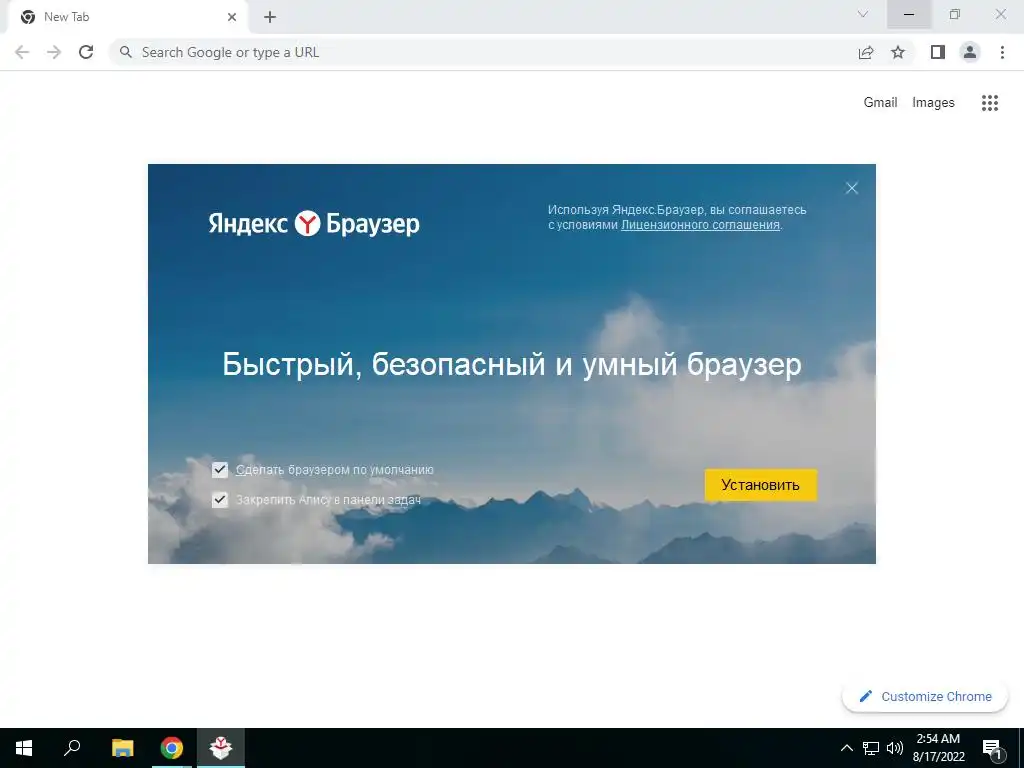Image resolution: width=1024 pixels, height=768 pixels.
Task: Uncheck Сделать браузером по умолчанию
Action: (220, 470)
